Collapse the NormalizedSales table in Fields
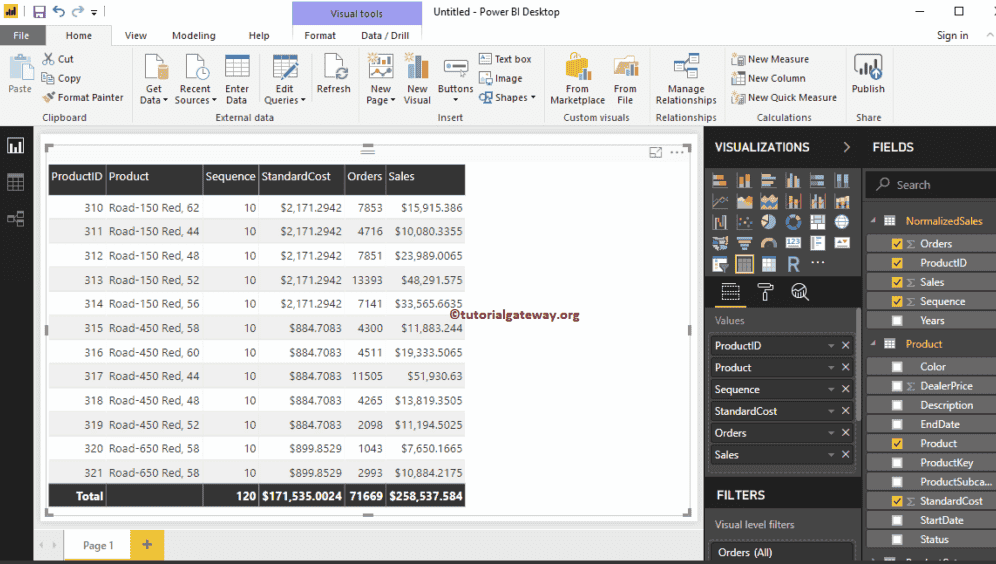This screenshot has height=564, width=996. [872, 221]
